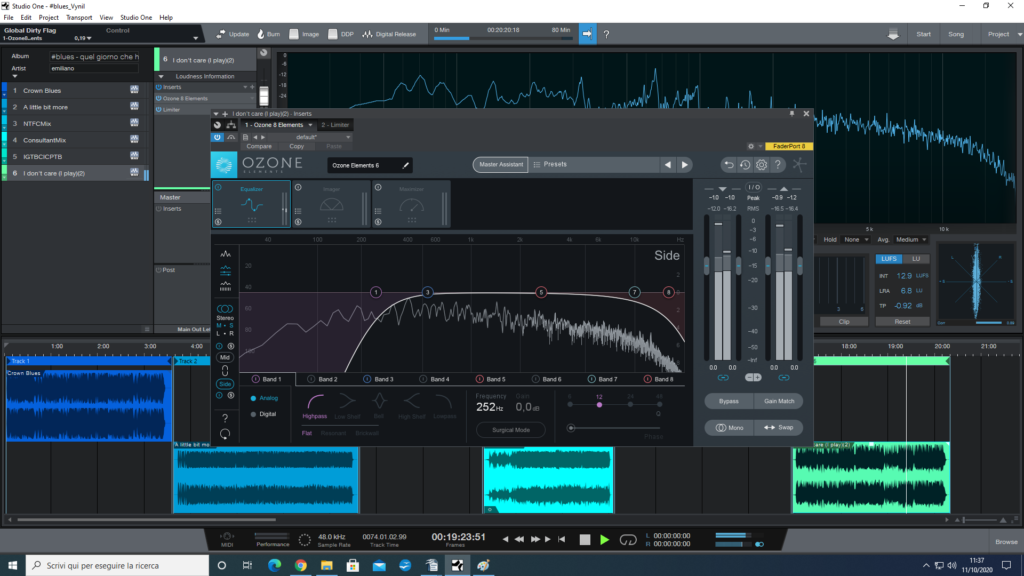
Task: Click the EQ sidebar question mark icon
Action: point(225,418)
